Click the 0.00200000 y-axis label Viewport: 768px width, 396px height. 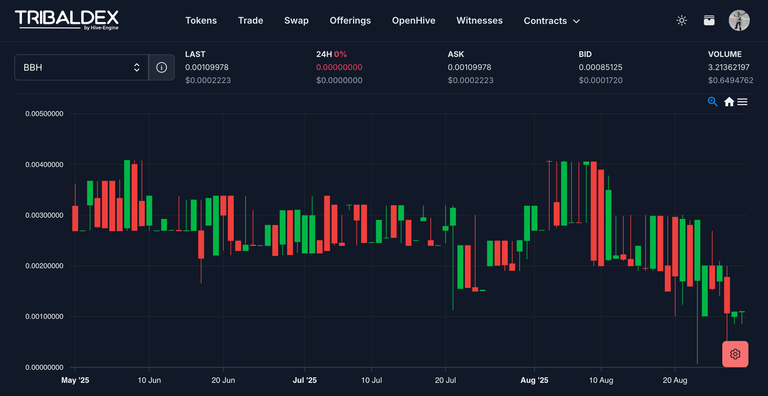pos(44,266)
